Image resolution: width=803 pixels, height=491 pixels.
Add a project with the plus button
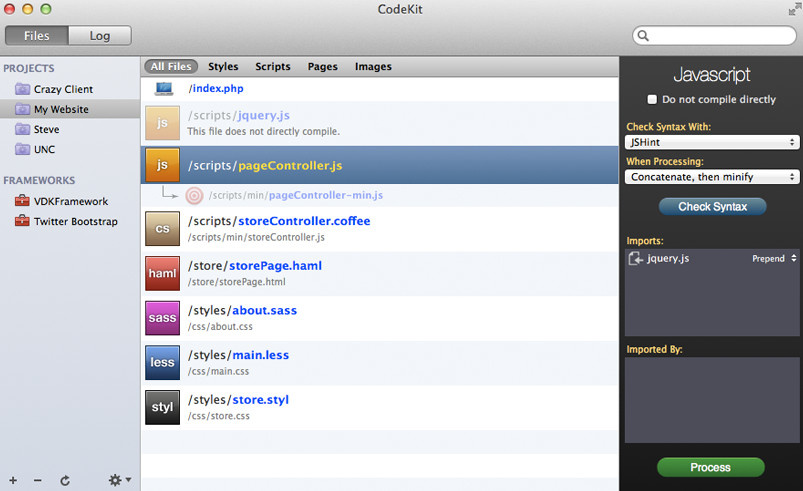click(x=13, y=480)
